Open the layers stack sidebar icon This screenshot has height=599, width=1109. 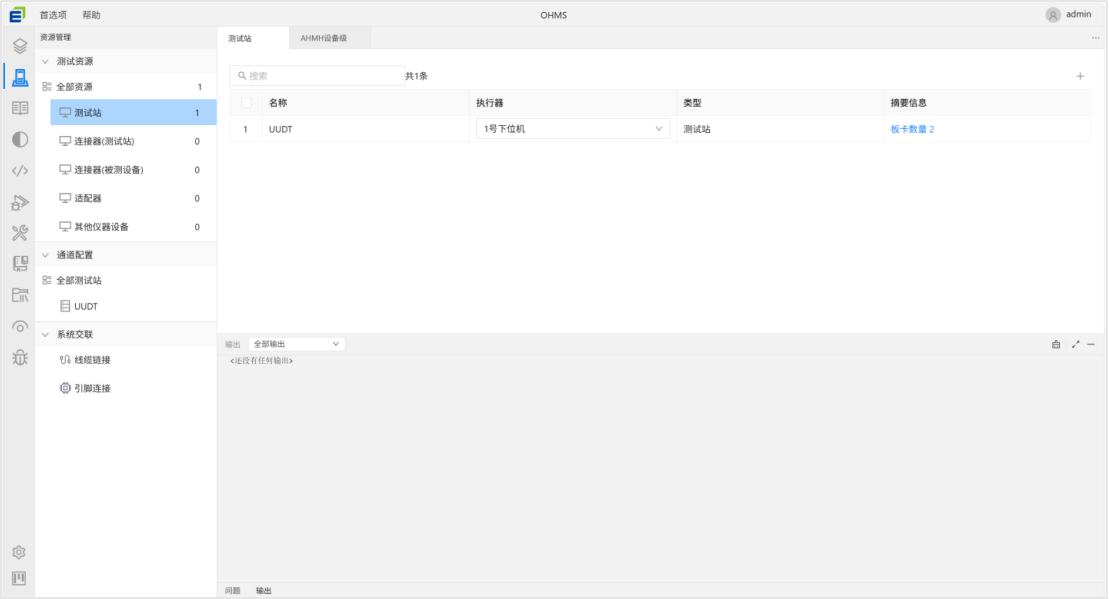[20, 46]
